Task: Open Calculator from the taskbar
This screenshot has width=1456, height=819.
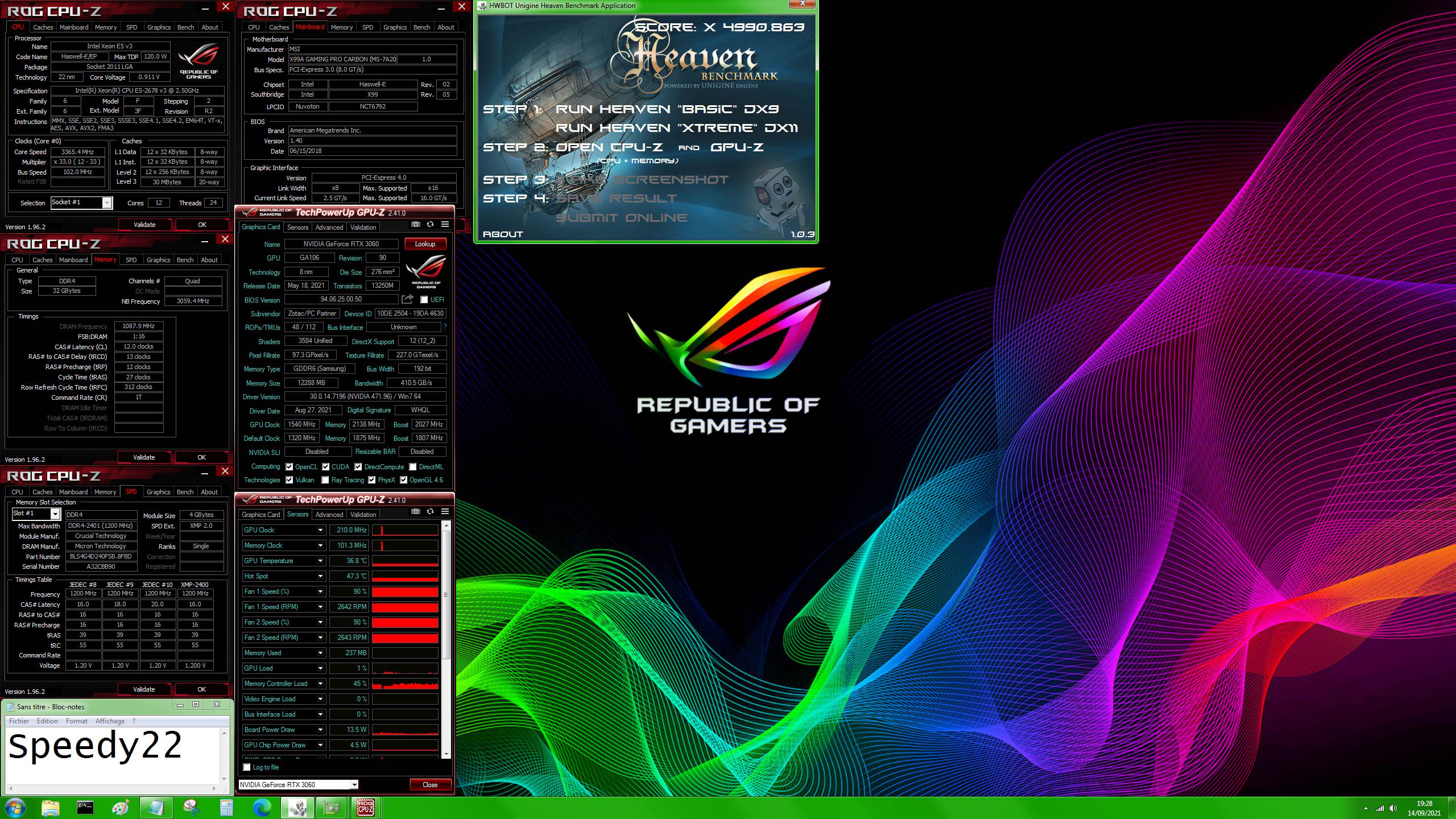Action: pos(226,808)
